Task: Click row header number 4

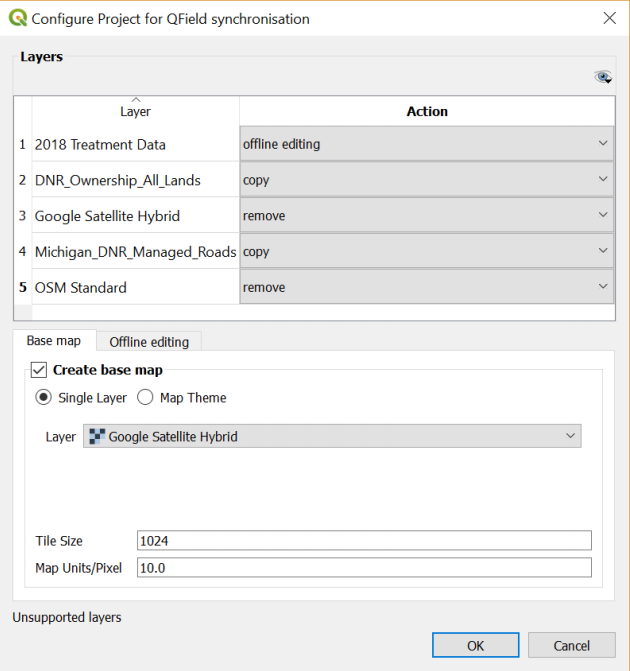Action: coord(23,252)
